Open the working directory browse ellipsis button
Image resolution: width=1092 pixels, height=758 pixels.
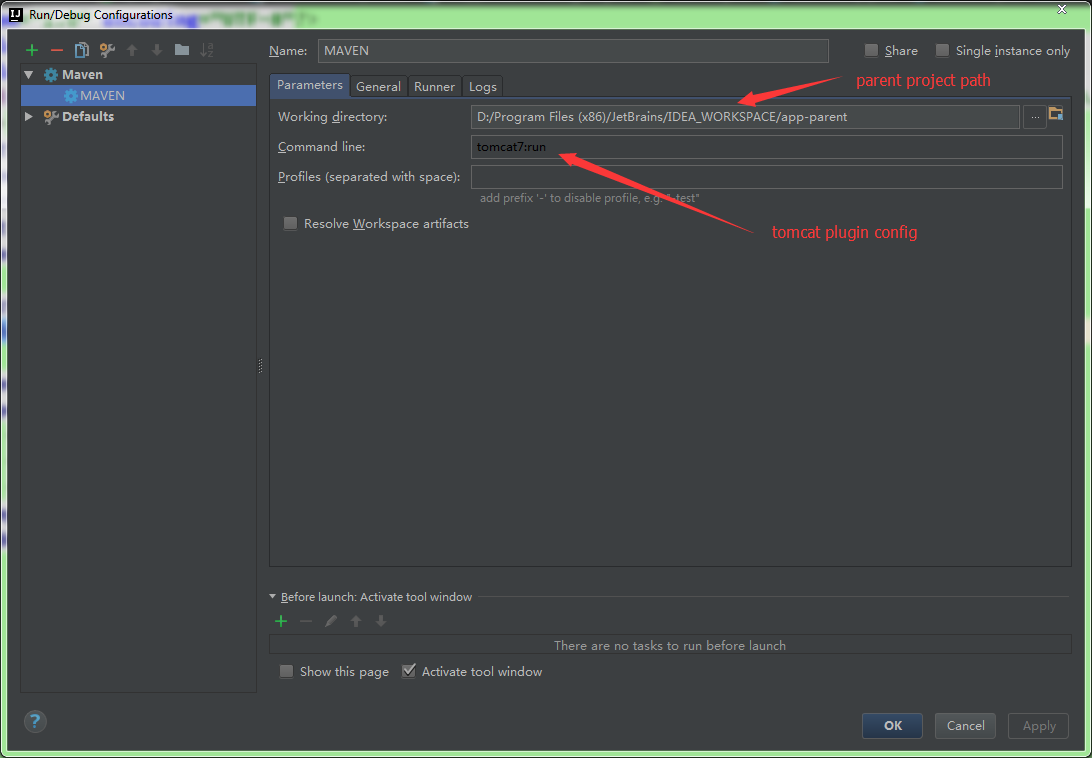point(1035,117)
